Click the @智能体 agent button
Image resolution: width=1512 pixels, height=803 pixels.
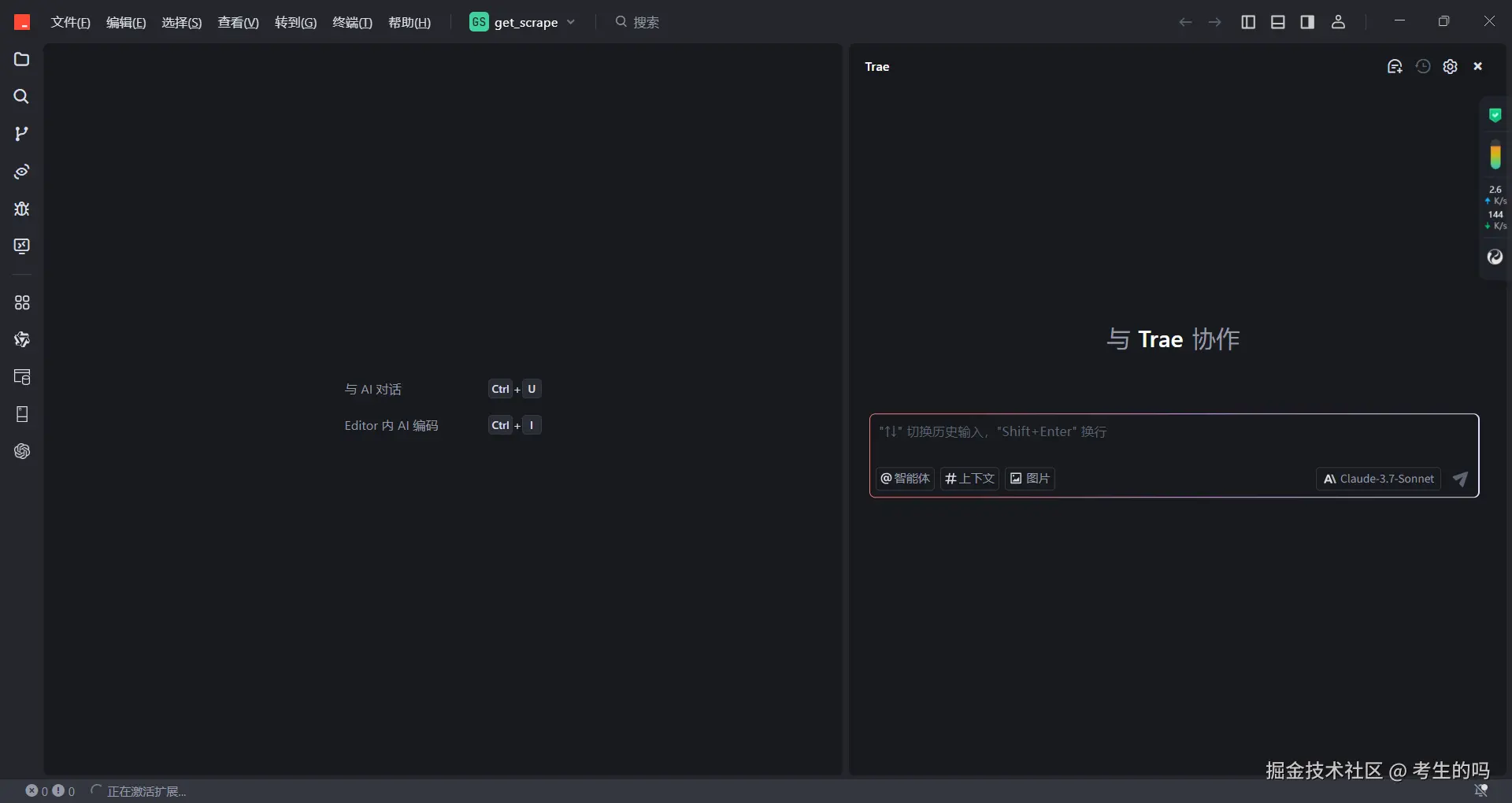(905, 479)
